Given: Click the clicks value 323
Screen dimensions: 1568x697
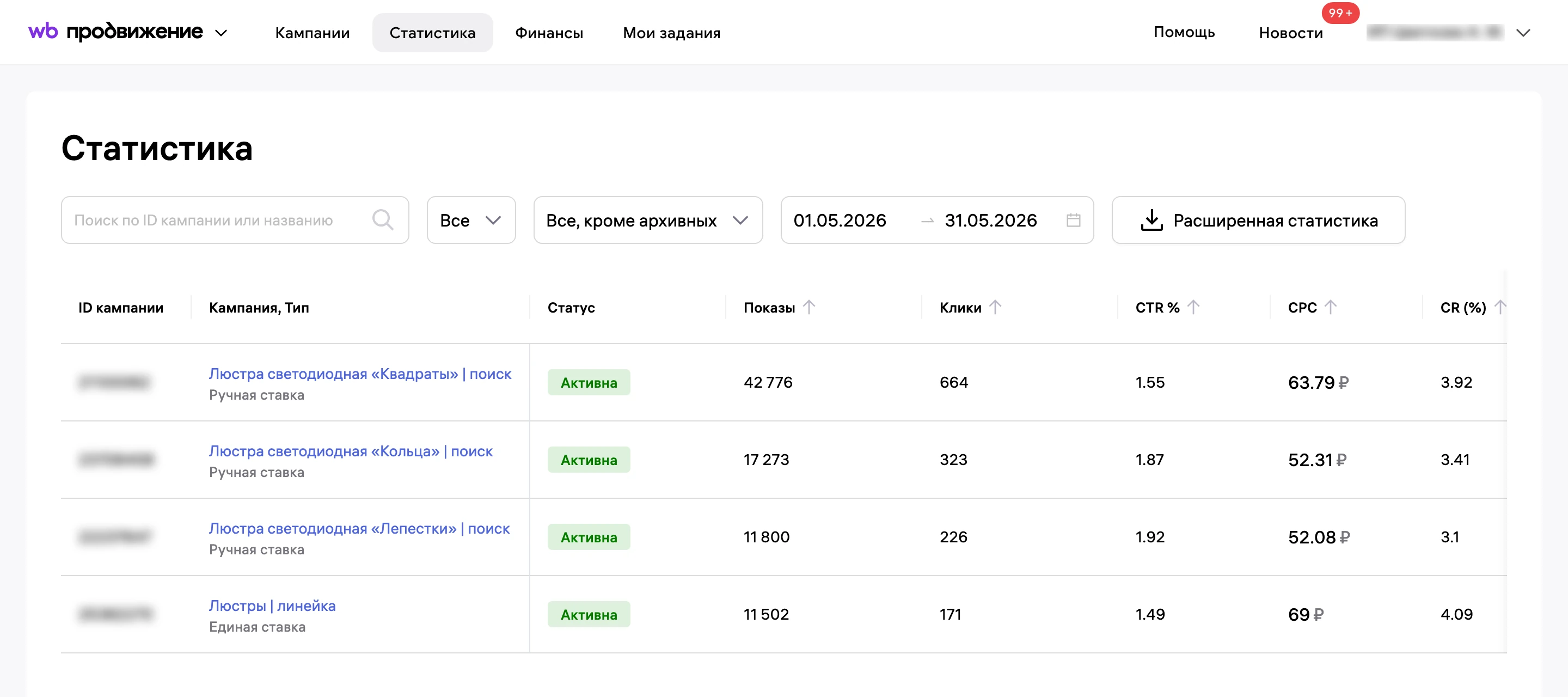Looking at the screenshot, I should pyautogui.click(x=953, y=460).
